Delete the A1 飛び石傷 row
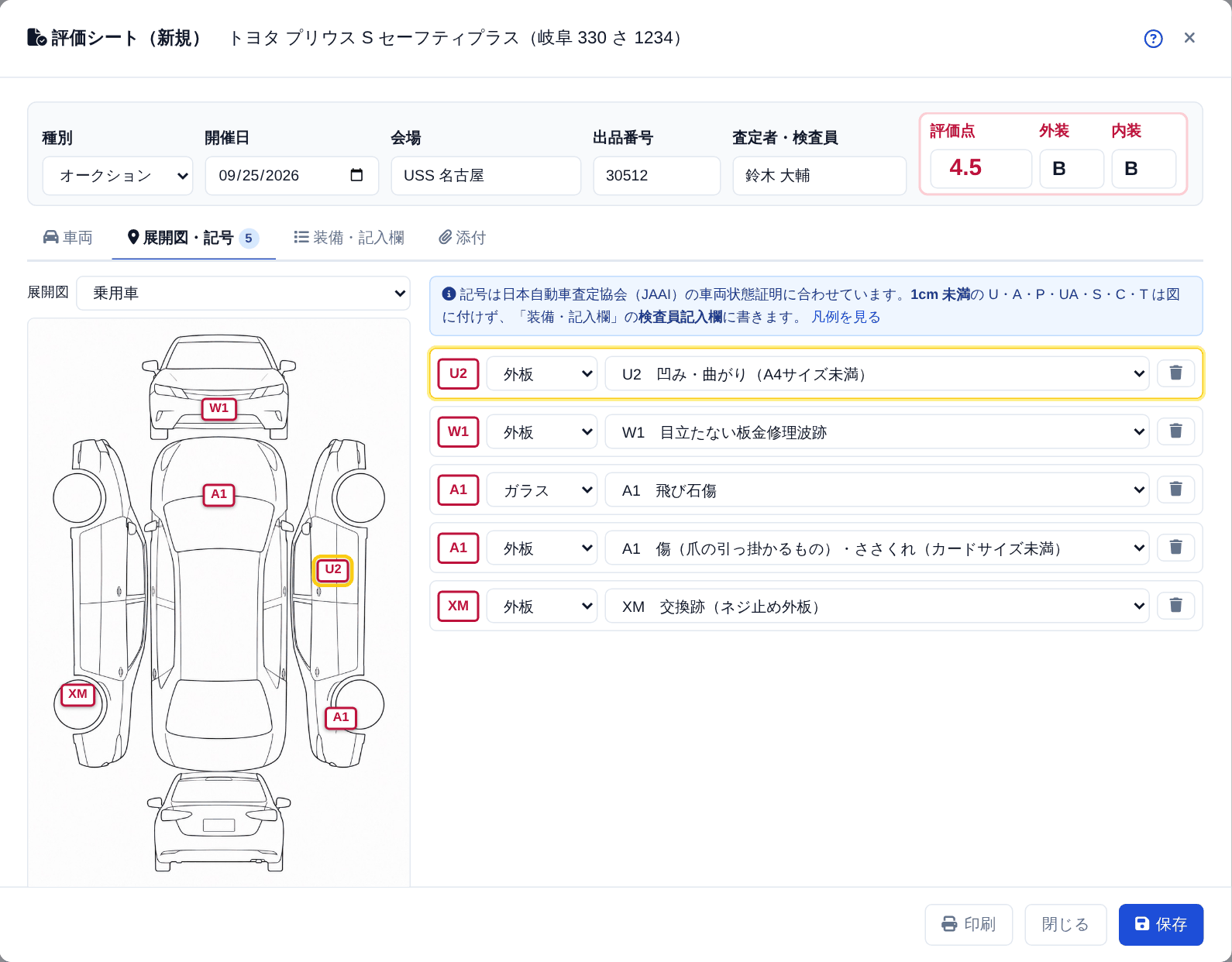This screenshot has height=962, width=1232. click(1175, 490)
